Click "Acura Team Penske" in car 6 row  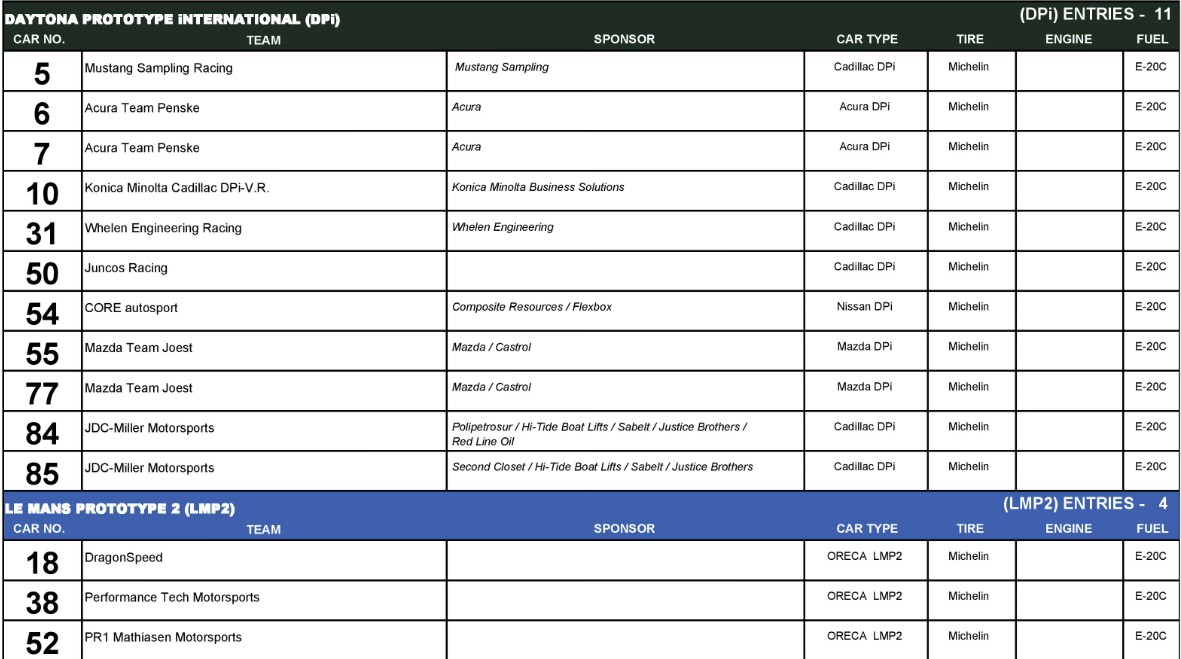tap(142, 108)
